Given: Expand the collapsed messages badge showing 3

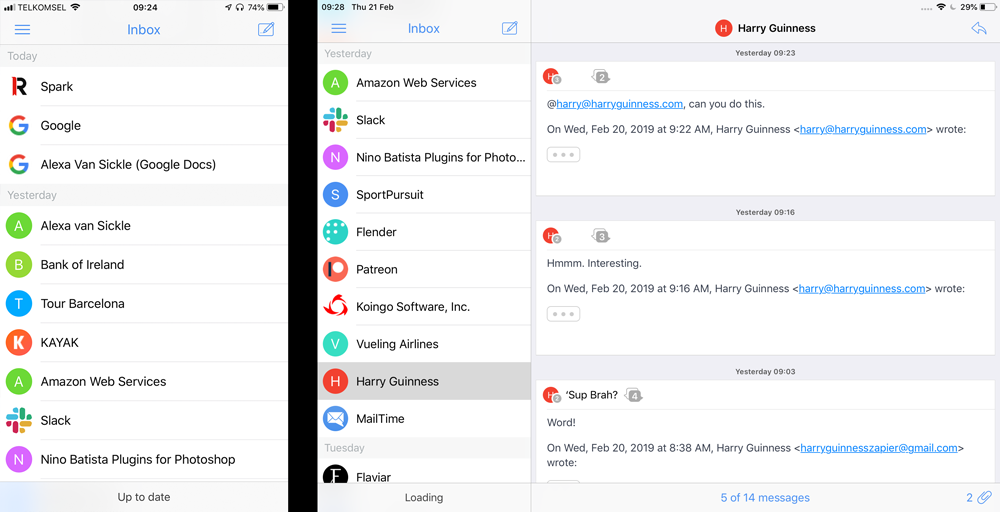Looking at the screenshot, I should (600, 236).
